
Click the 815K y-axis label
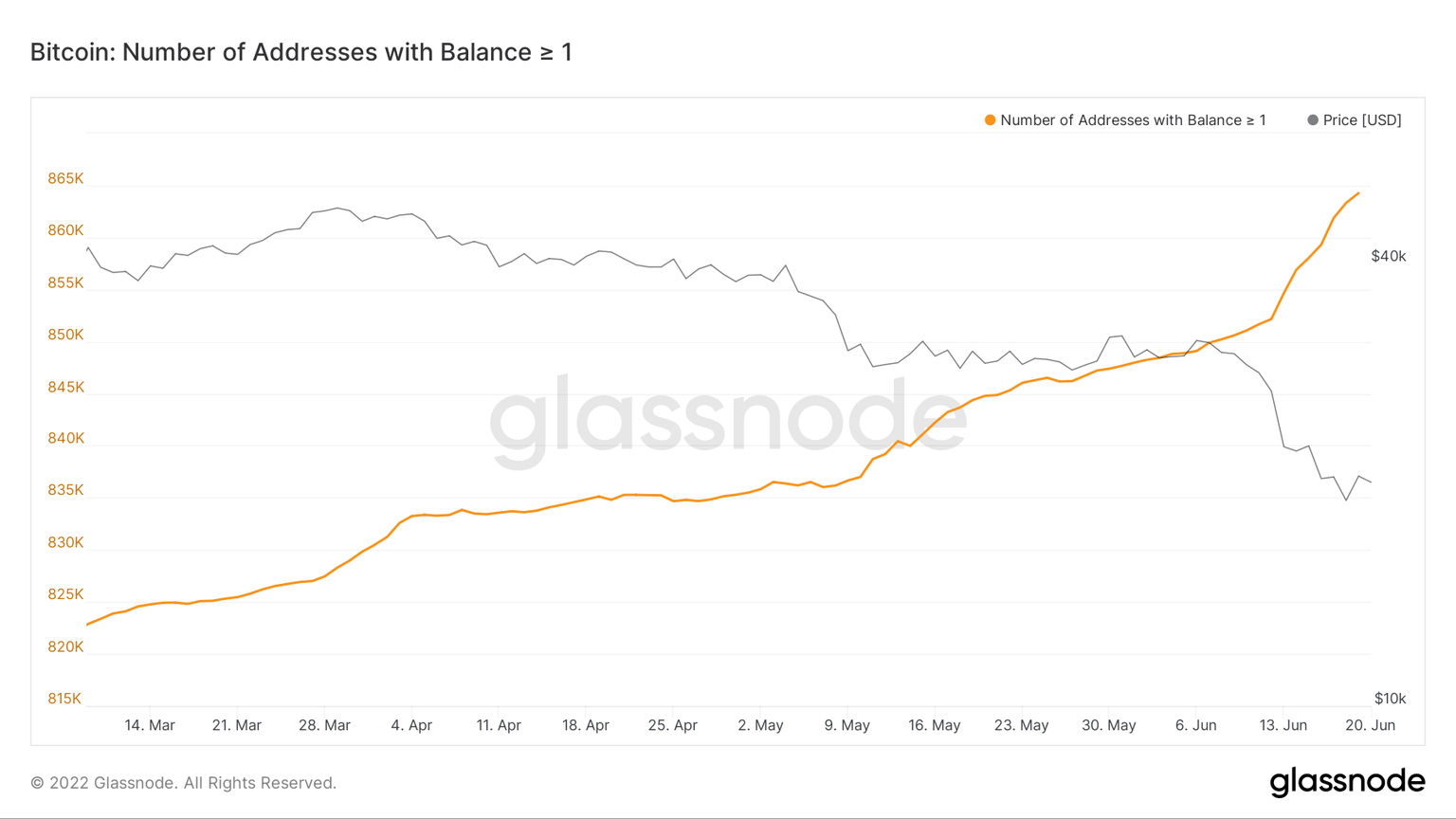click(x=64, y=699)
